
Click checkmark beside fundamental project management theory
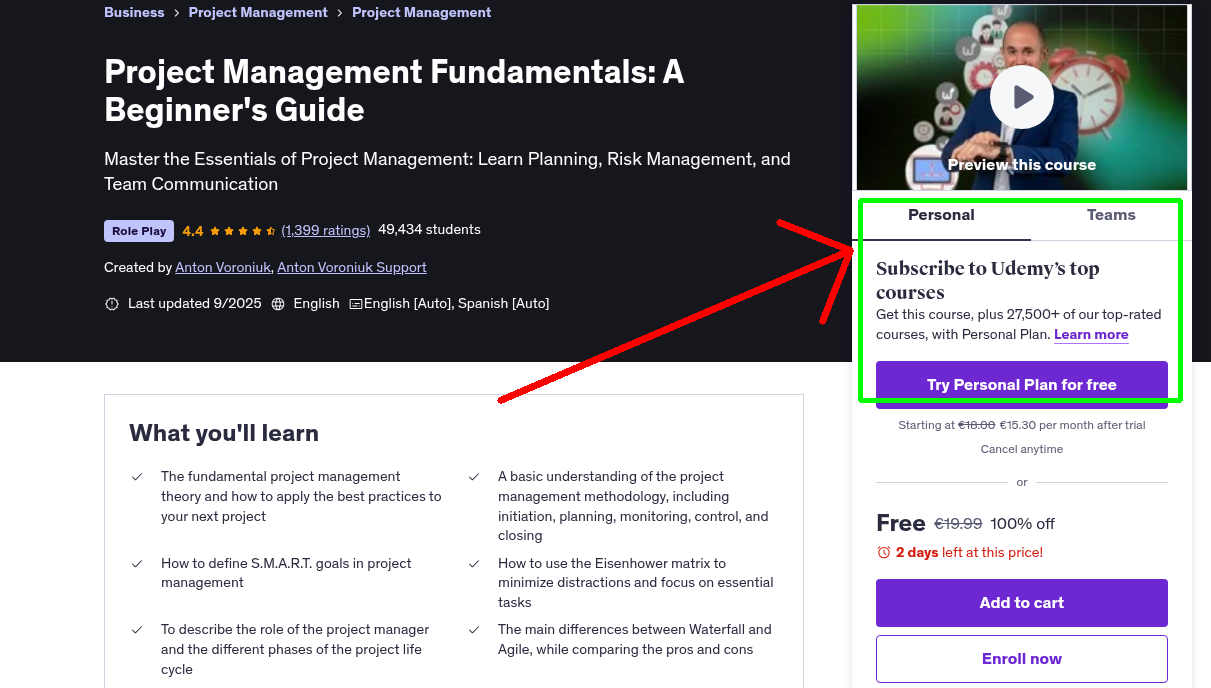pos(137,477)
